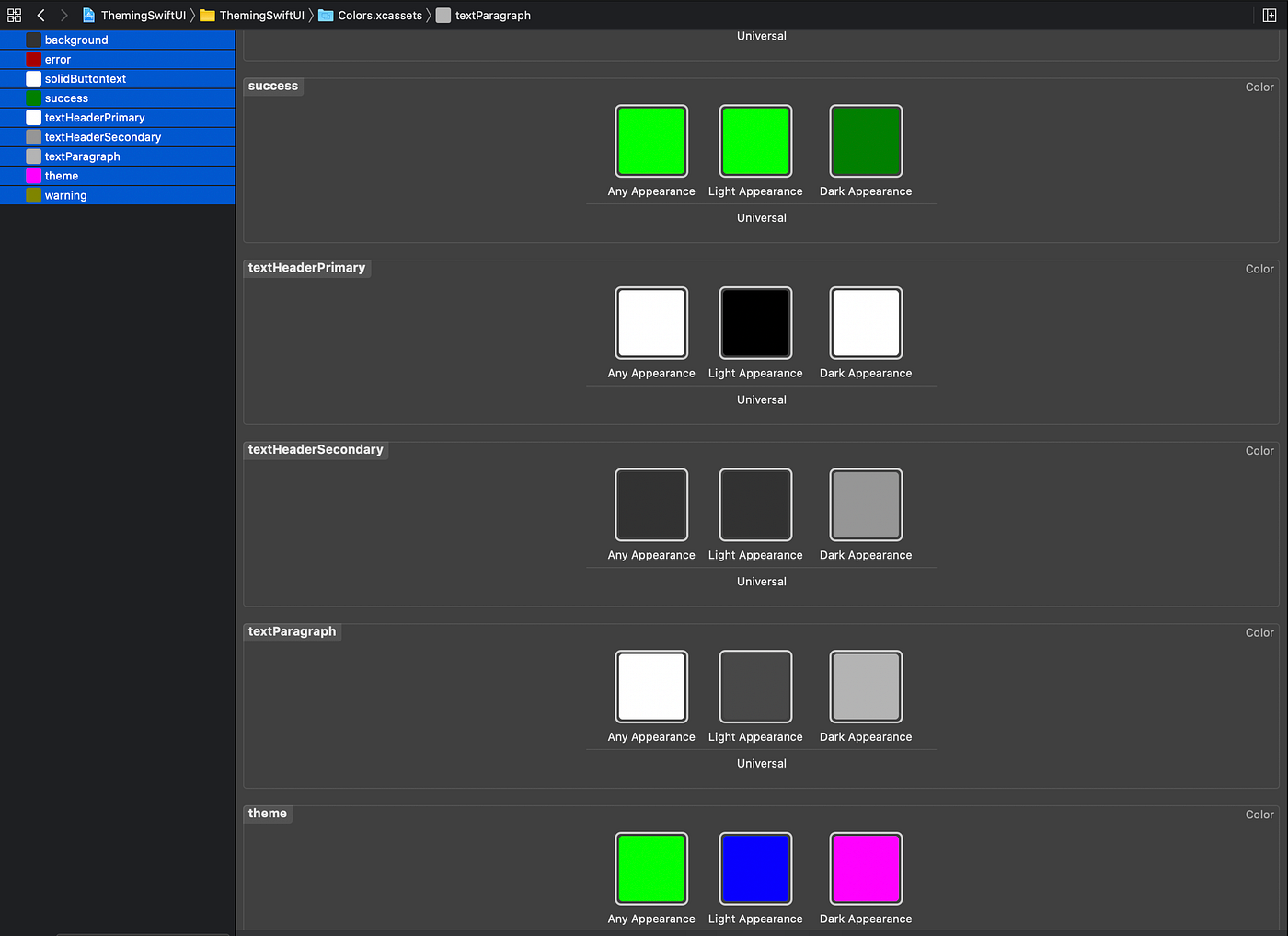Click the add editor icon at top right
The image size is (1288, 936).
click(x=1270, y=16)
